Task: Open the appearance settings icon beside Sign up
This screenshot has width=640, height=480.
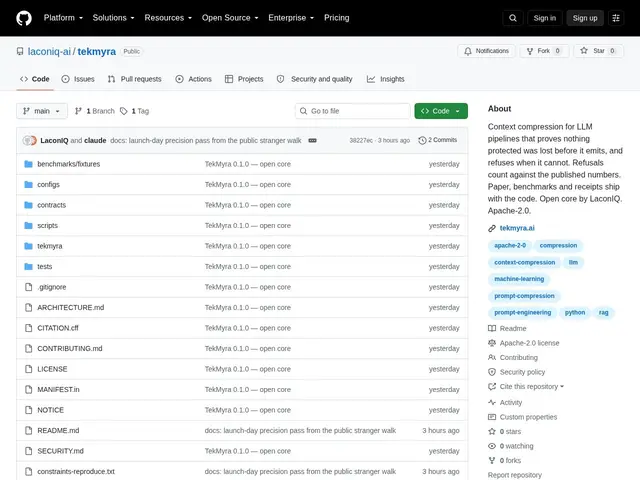Action: [x=616, y=18]
